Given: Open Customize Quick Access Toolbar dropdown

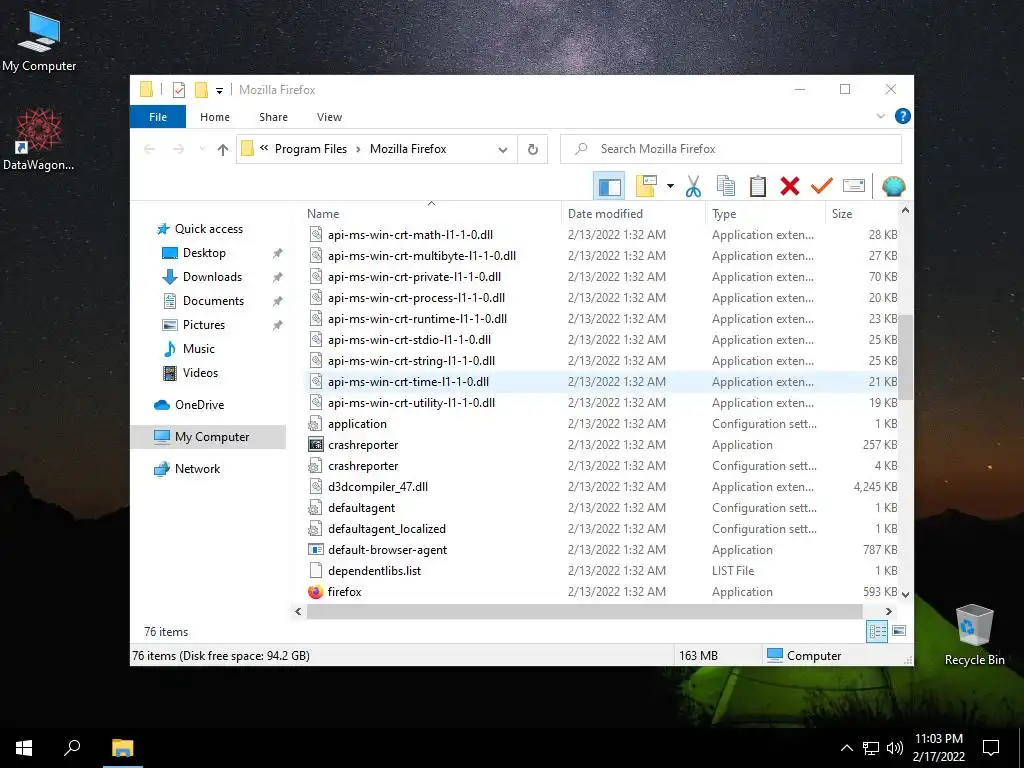Looking at the screenshot, I should point(219,90).
